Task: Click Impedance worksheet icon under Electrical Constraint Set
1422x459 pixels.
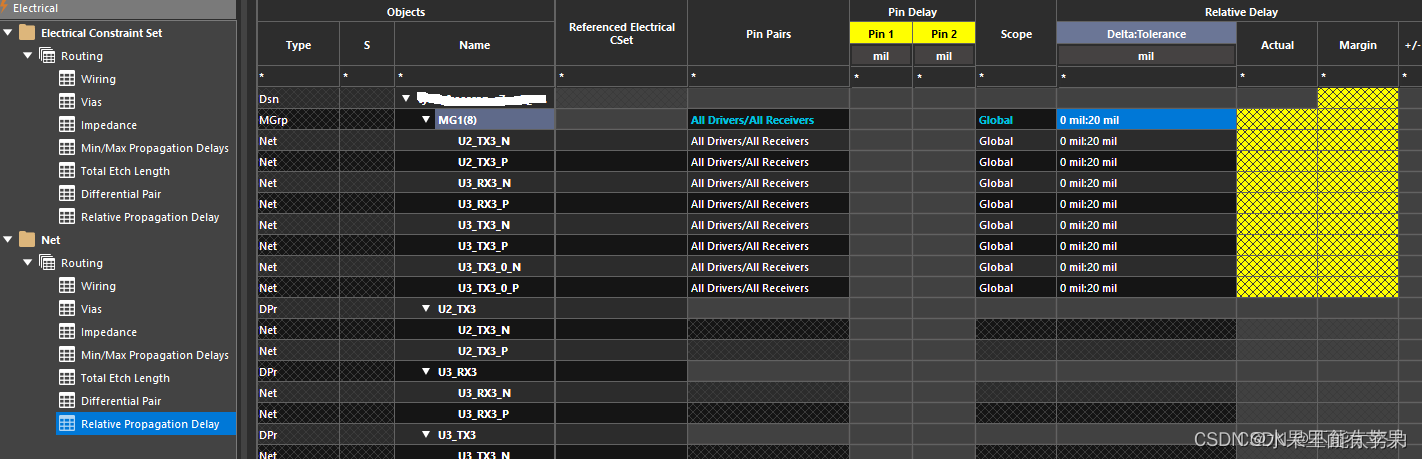Action: 67,125
